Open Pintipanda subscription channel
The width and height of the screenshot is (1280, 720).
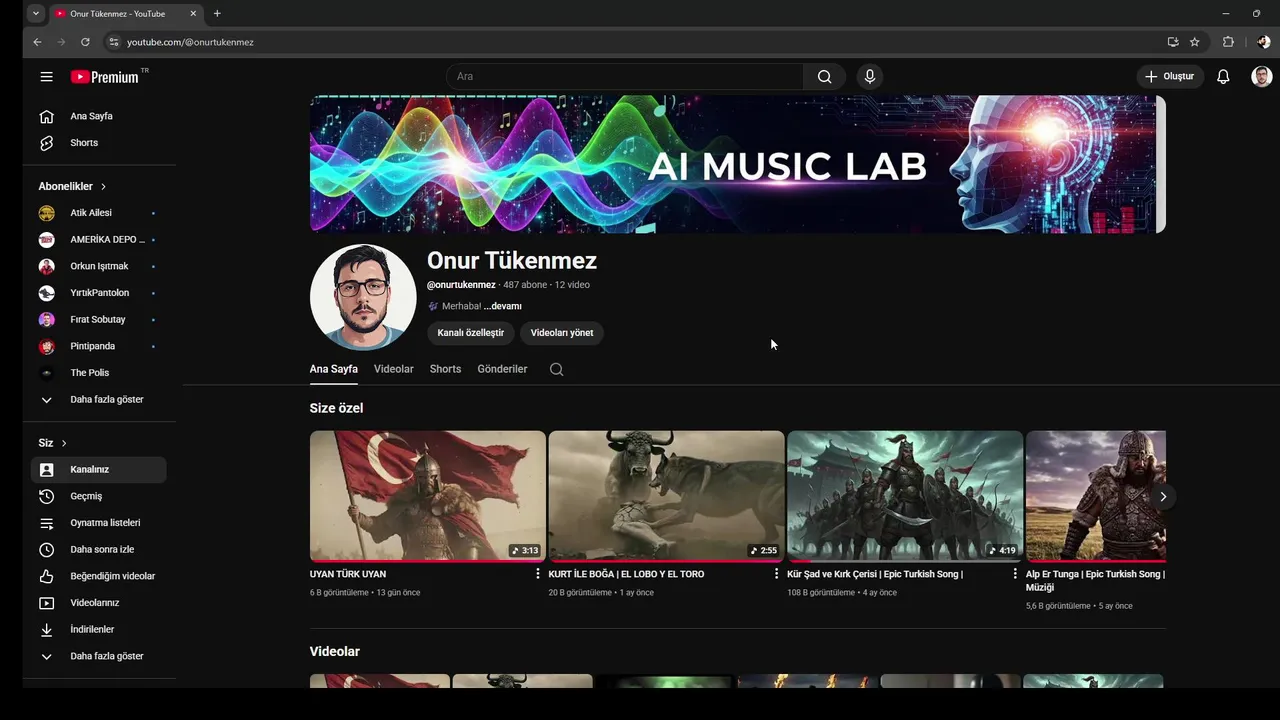click(98, 346)
